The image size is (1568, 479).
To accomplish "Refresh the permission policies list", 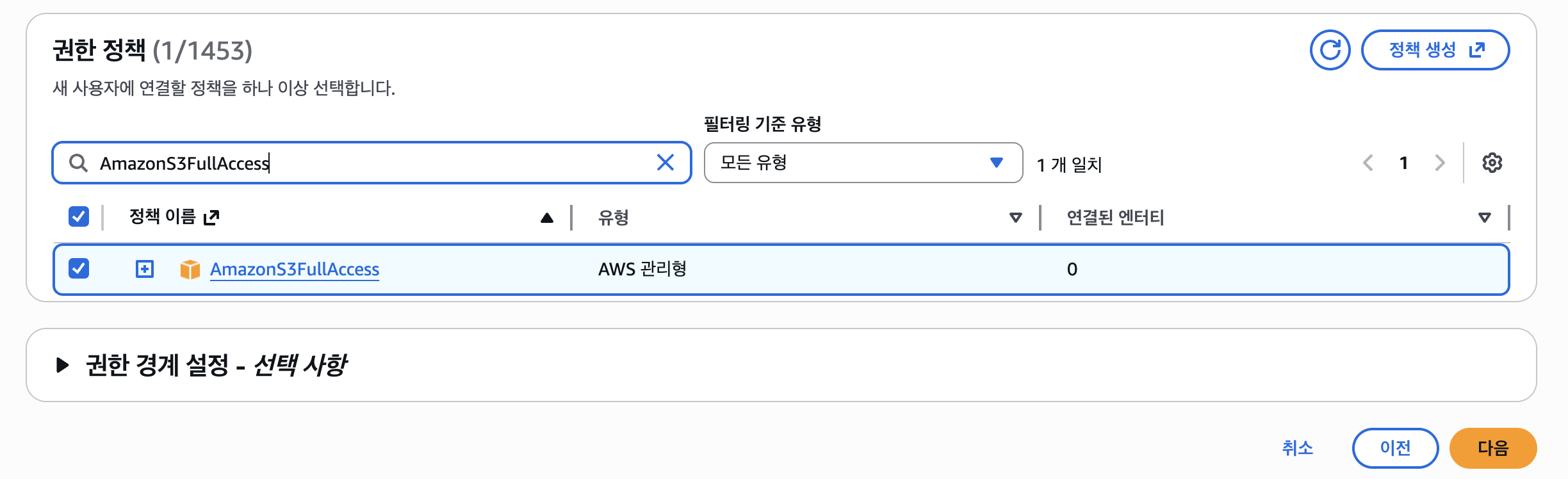I will point(1330,50).
